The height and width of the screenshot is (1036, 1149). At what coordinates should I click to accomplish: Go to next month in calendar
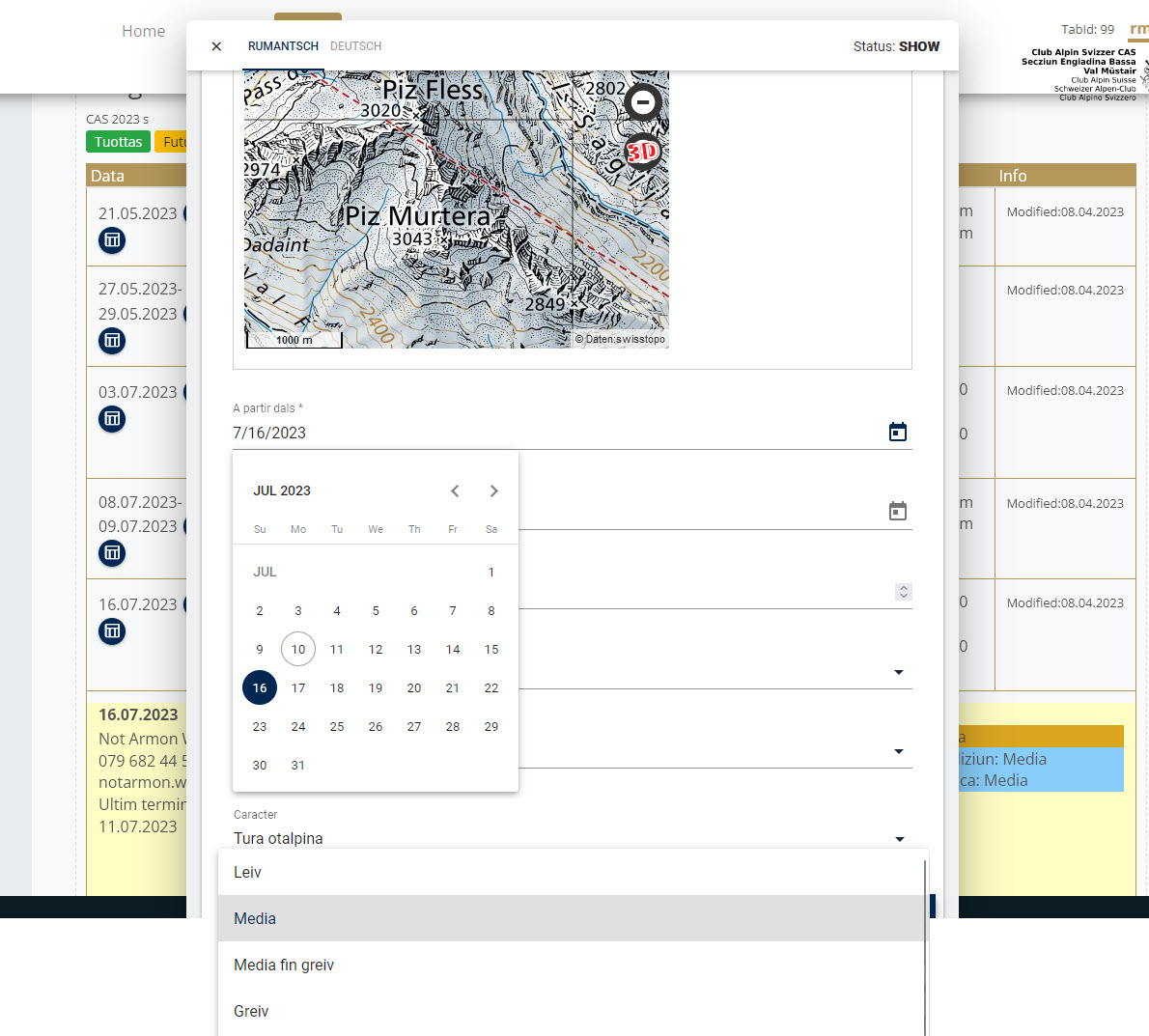tap(493, 490)
